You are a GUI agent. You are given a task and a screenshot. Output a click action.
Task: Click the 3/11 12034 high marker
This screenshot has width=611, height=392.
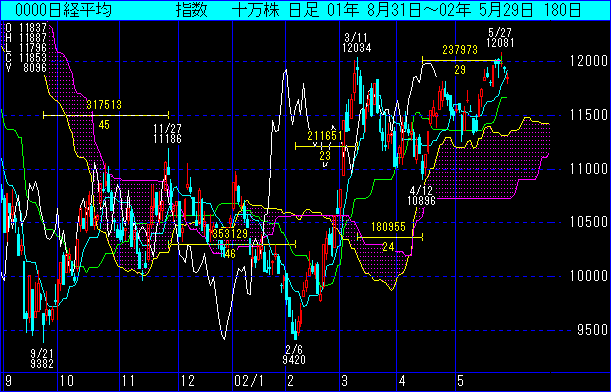click(x=357, y=43)
